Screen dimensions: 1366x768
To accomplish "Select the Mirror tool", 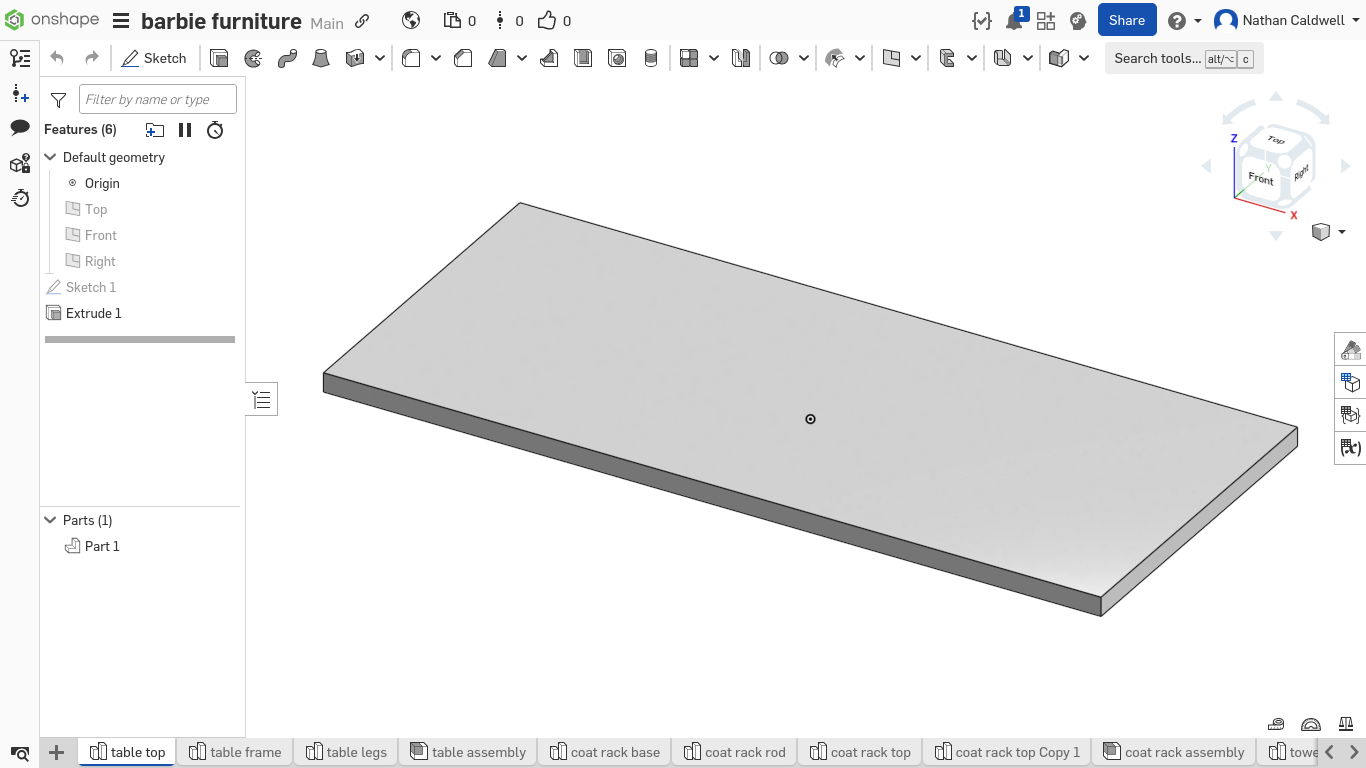I will coord(741,59).
